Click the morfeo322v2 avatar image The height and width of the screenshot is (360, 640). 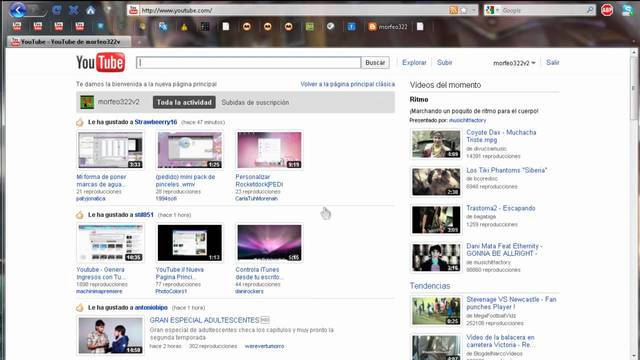[x=87, y=102]
